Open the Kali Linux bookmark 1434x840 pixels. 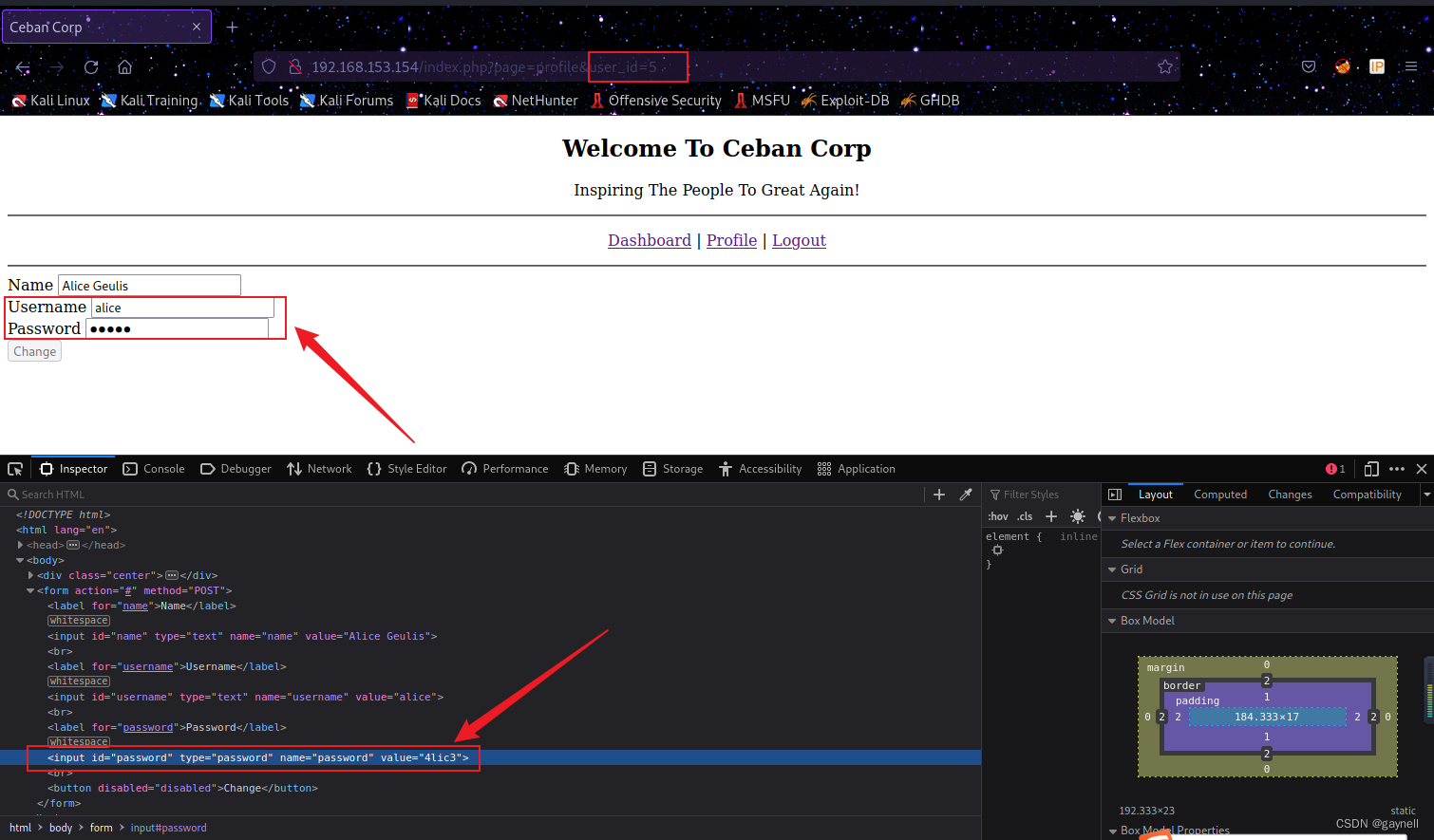[x=50, y=101]
